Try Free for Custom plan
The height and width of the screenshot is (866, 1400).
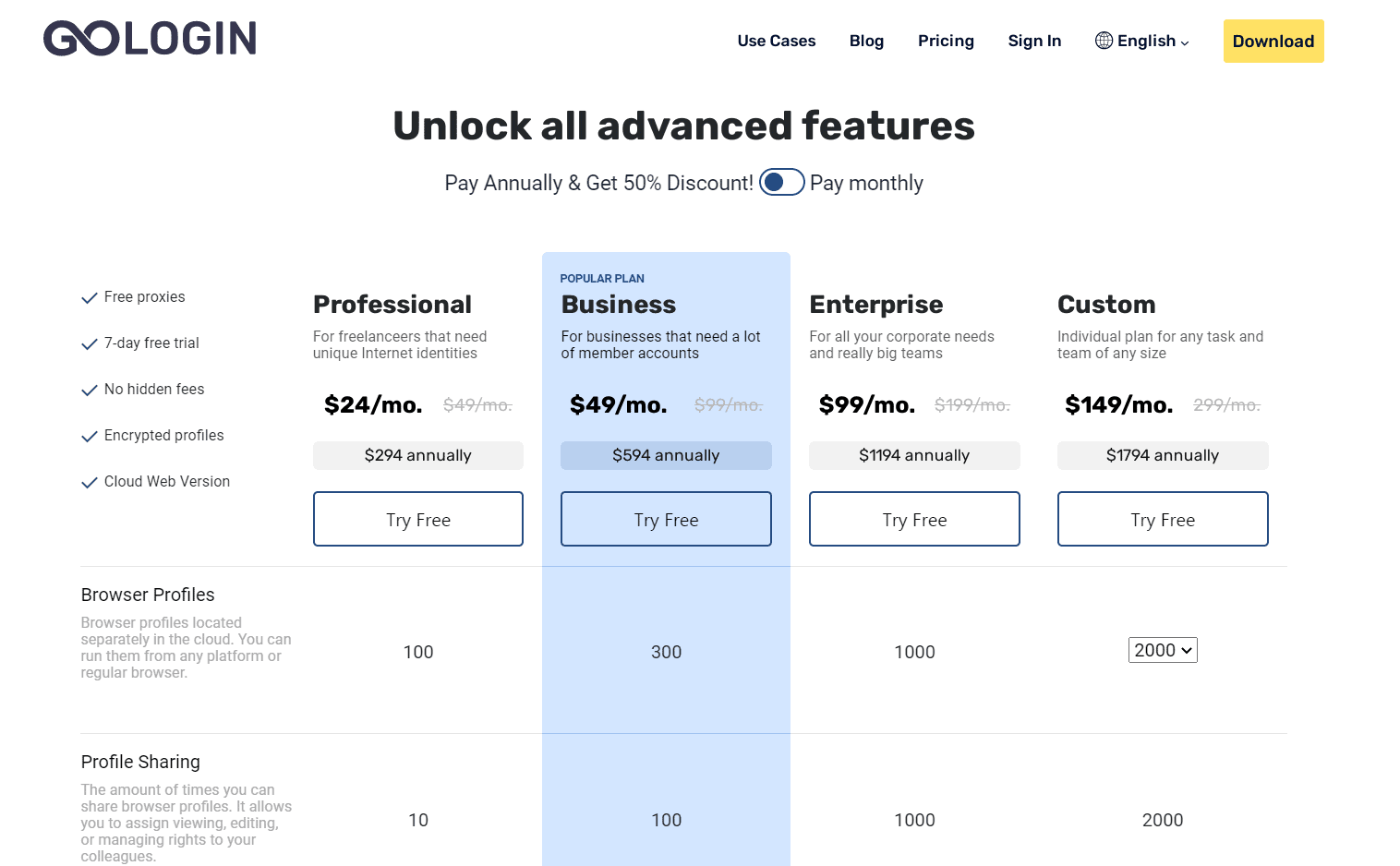1163,519
